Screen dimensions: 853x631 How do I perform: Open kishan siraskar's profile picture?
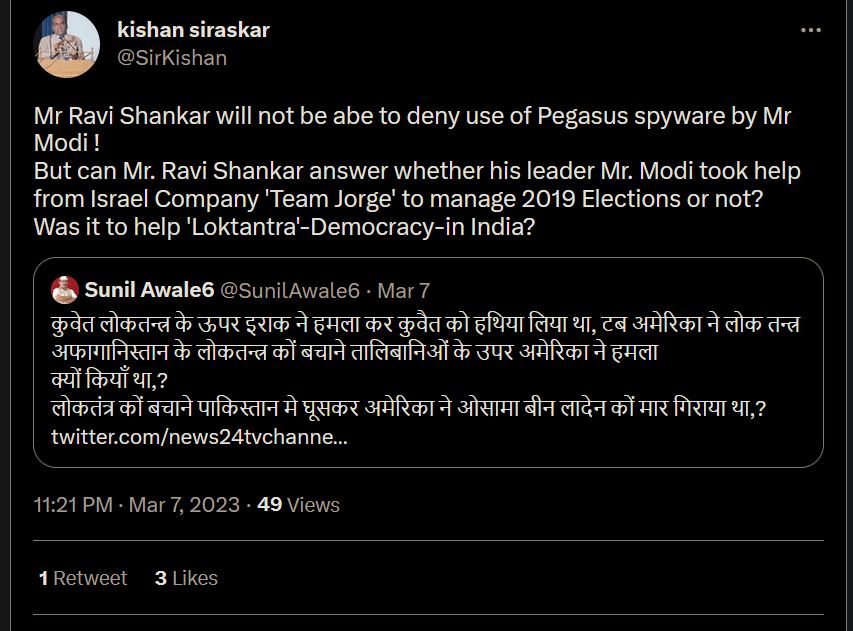tap(66, 44)
